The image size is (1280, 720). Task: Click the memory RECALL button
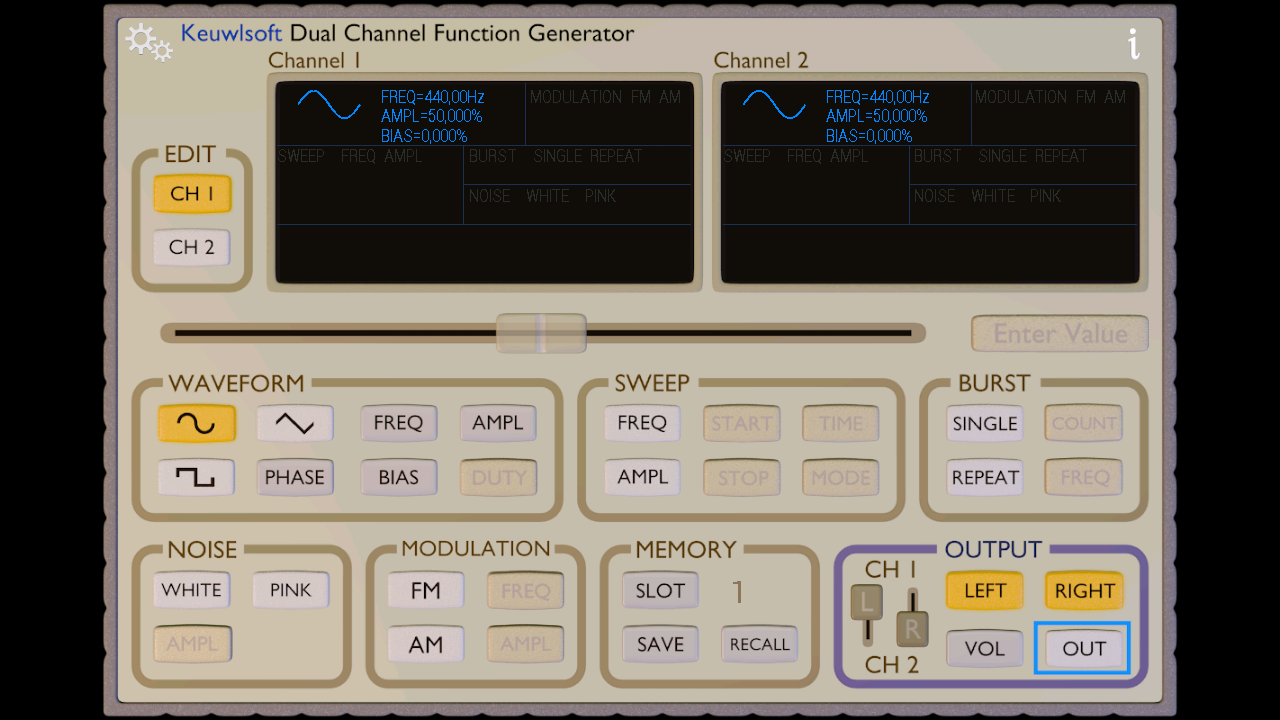tap(760, 644)
